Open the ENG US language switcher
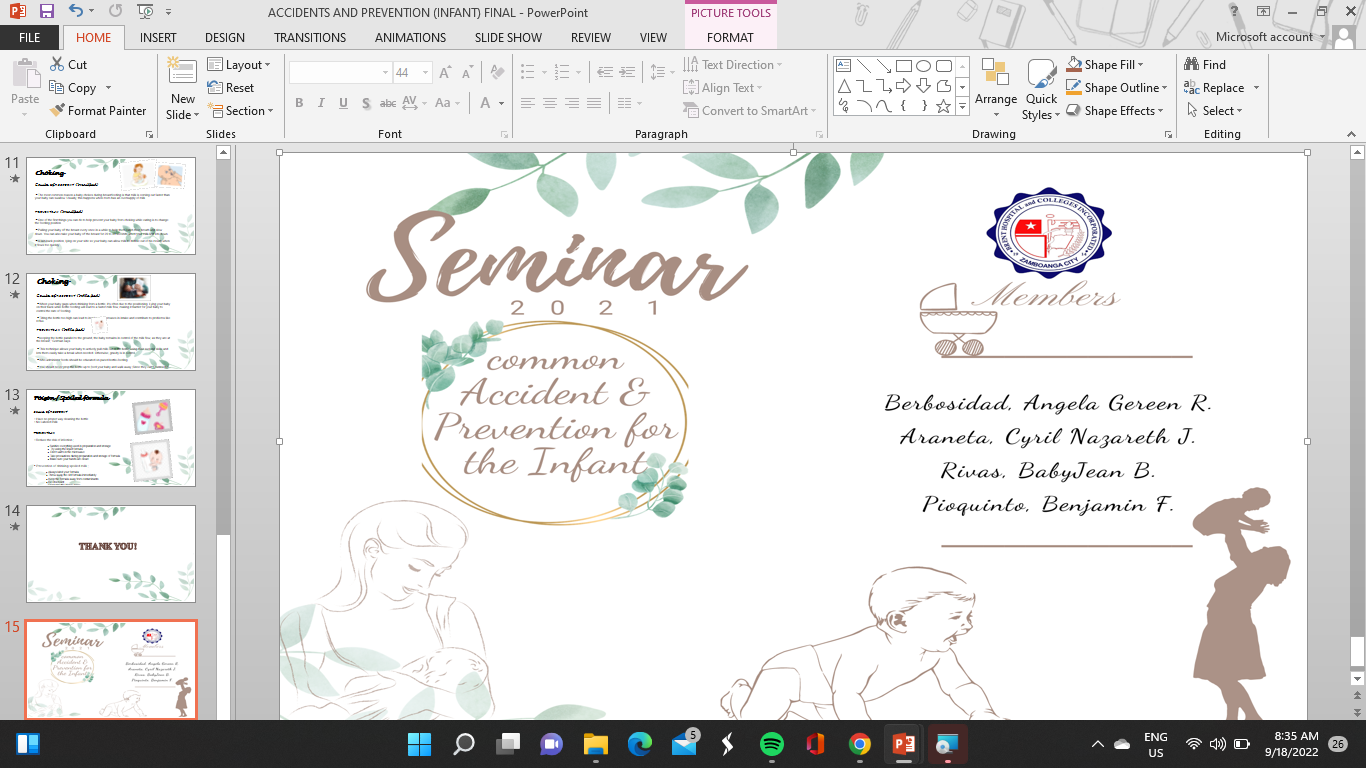1366x768 pixels. tap(1155, 744)
